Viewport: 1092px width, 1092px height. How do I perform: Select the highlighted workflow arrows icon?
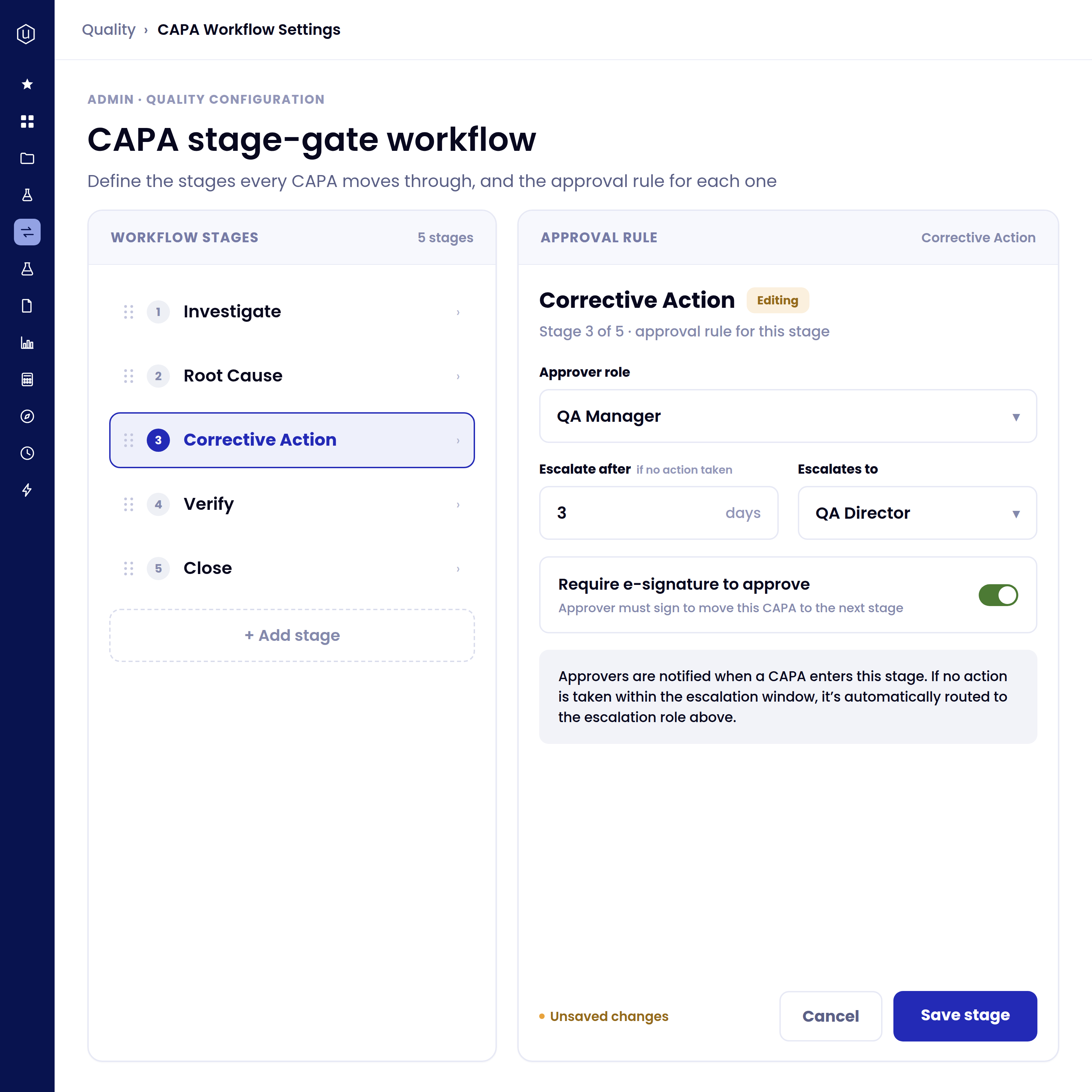[27, 232]
